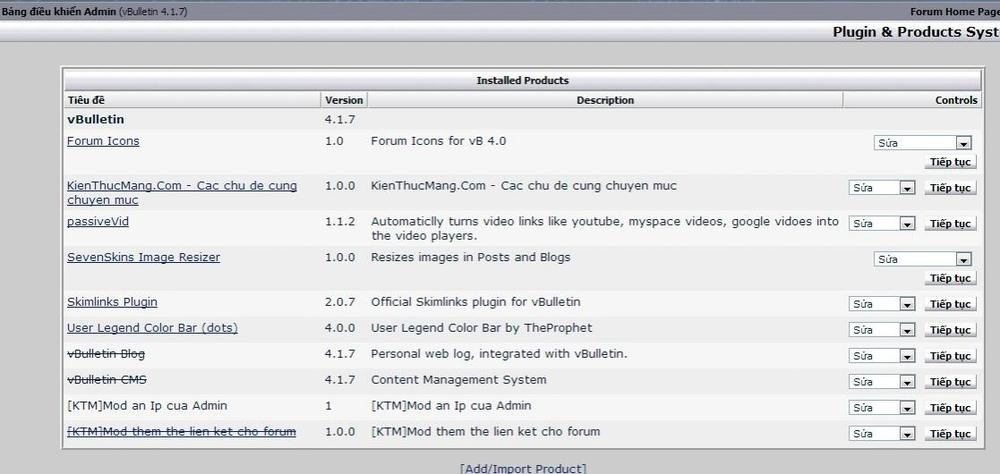Click Tiếp tục for [KTM]Mod them the lien ket
1000x474 pixels.
pyautogui.click(x=950, y=433)
